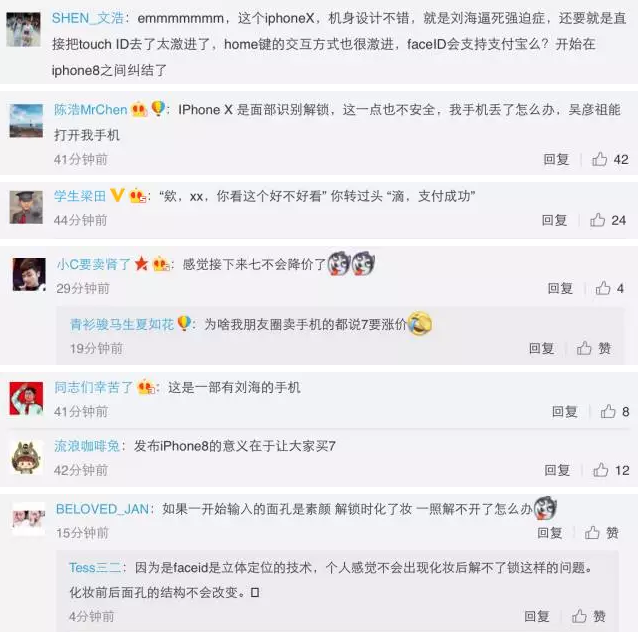Click thumbs-up on 学生梁田's comment
Viewport: 642px width, 632px height.
(598, 220)
